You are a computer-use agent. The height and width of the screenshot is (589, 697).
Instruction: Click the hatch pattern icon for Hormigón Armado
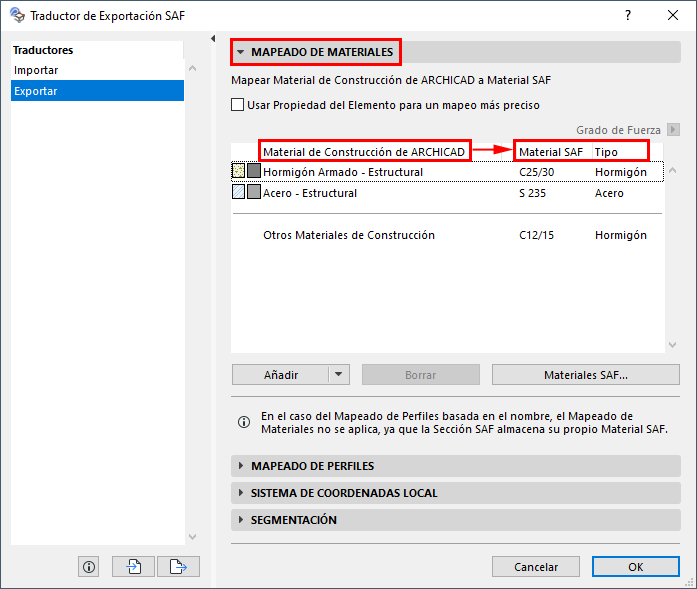239,171
